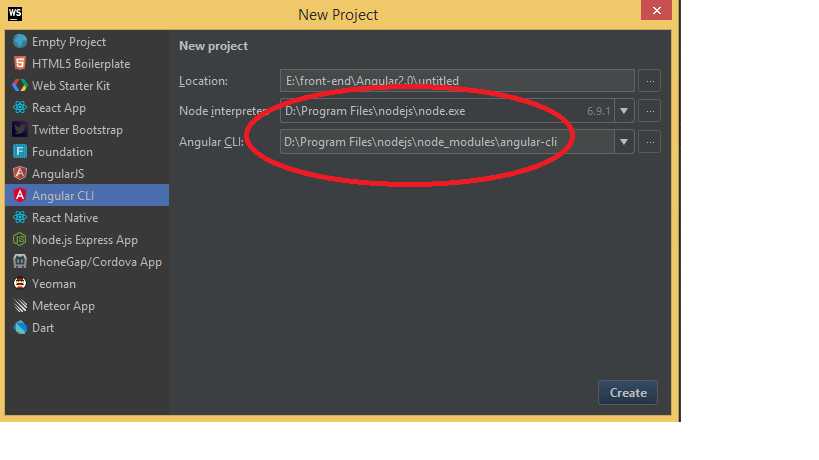Click the Twitter Bootstrap bird icon
819x460 pixels.
[x=20, y=129]
